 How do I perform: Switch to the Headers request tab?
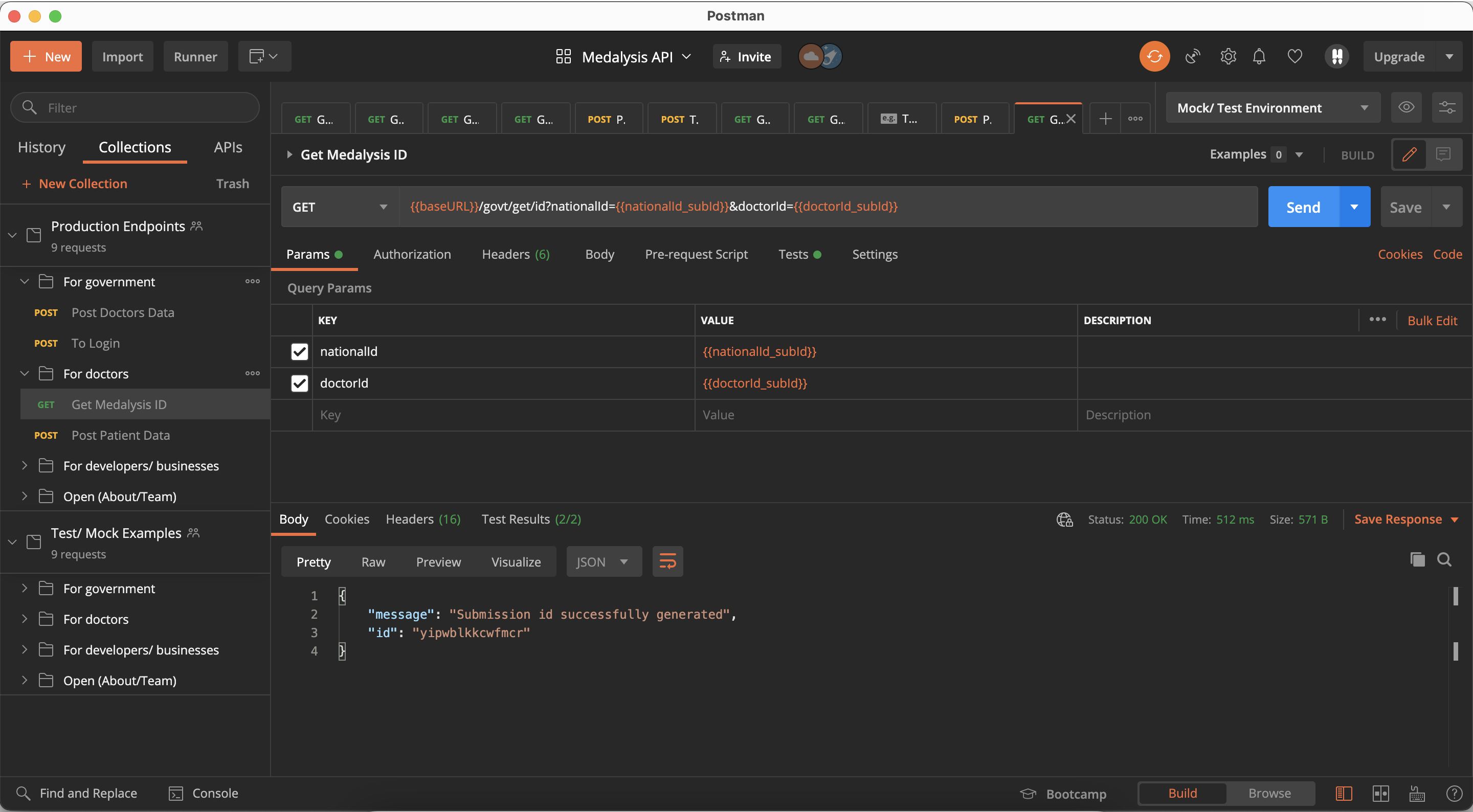[x=515, y=255]
